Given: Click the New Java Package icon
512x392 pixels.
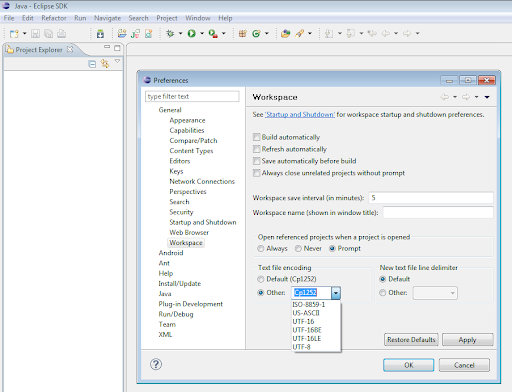Looking at the screenshot, I should [x=135, y=34].
